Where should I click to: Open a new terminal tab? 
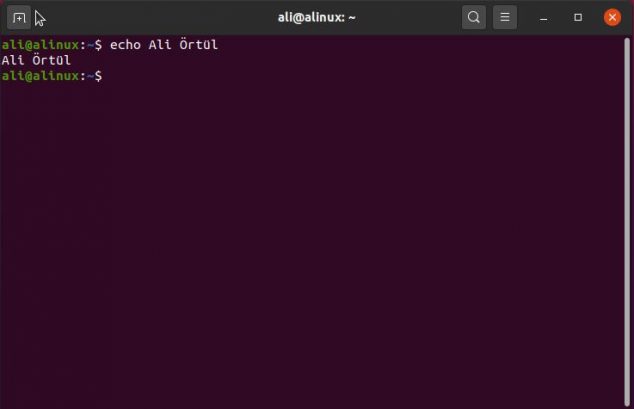pyautogui.click(x=19, y=17)
